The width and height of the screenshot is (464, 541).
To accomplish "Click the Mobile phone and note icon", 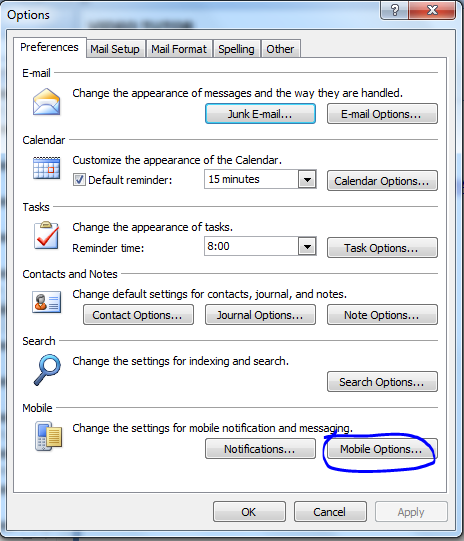I will pyautogui.click(x=48, y=436).
